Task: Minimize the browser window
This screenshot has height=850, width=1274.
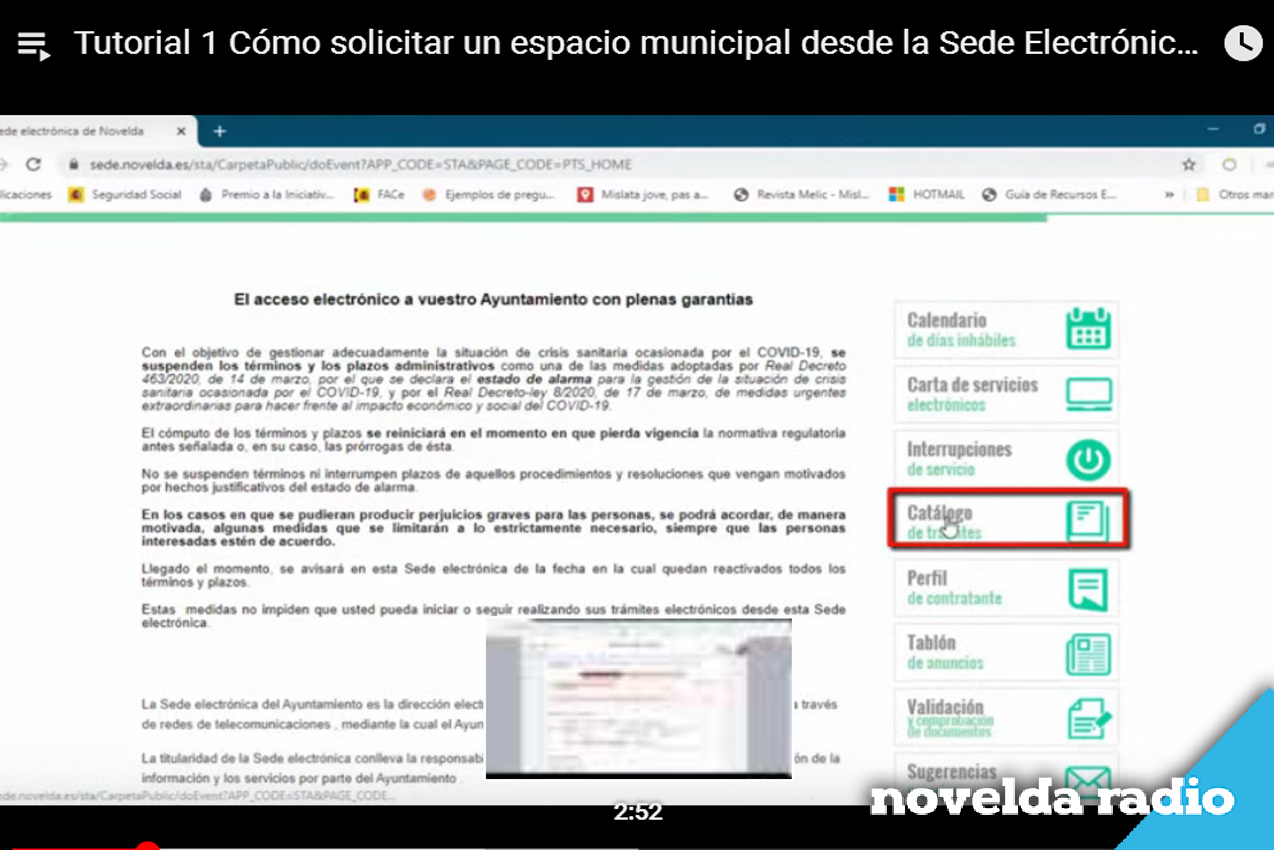Action: click(1213, 130)
